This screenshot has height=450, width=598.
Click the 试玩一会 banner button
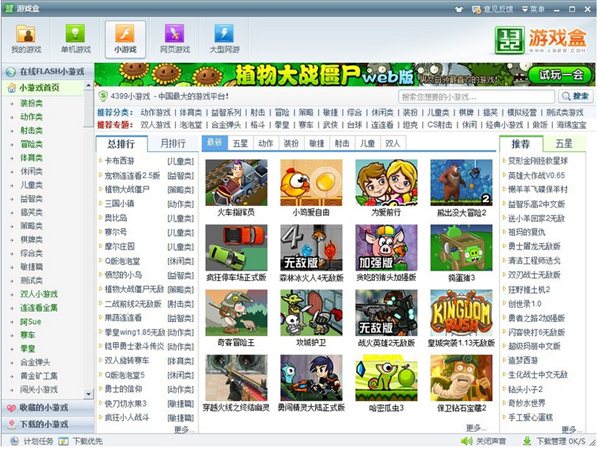561,75
